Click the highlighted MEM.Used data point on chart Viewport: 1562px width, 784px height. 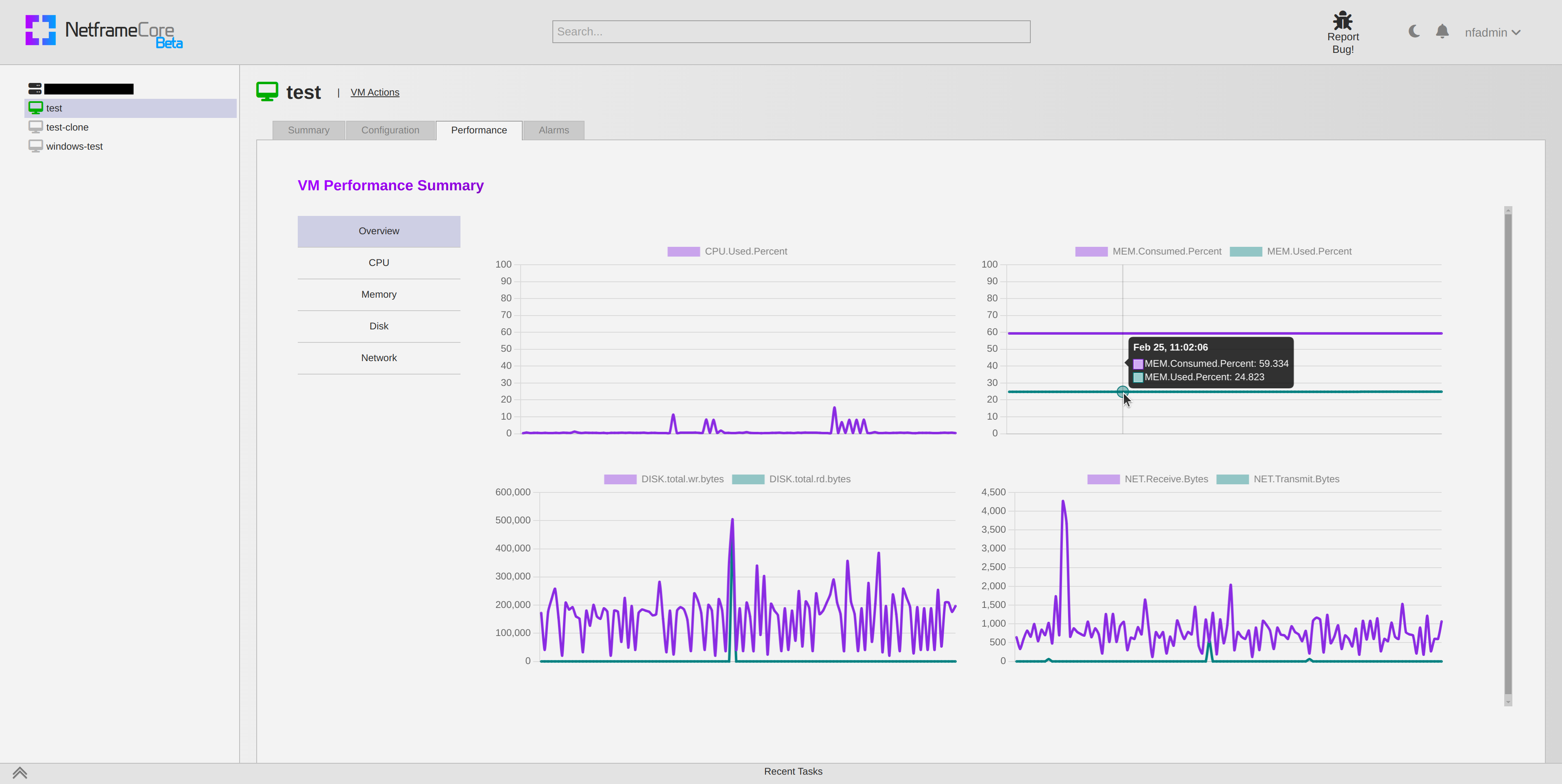pyautogui.click(x=1122, y=392)
